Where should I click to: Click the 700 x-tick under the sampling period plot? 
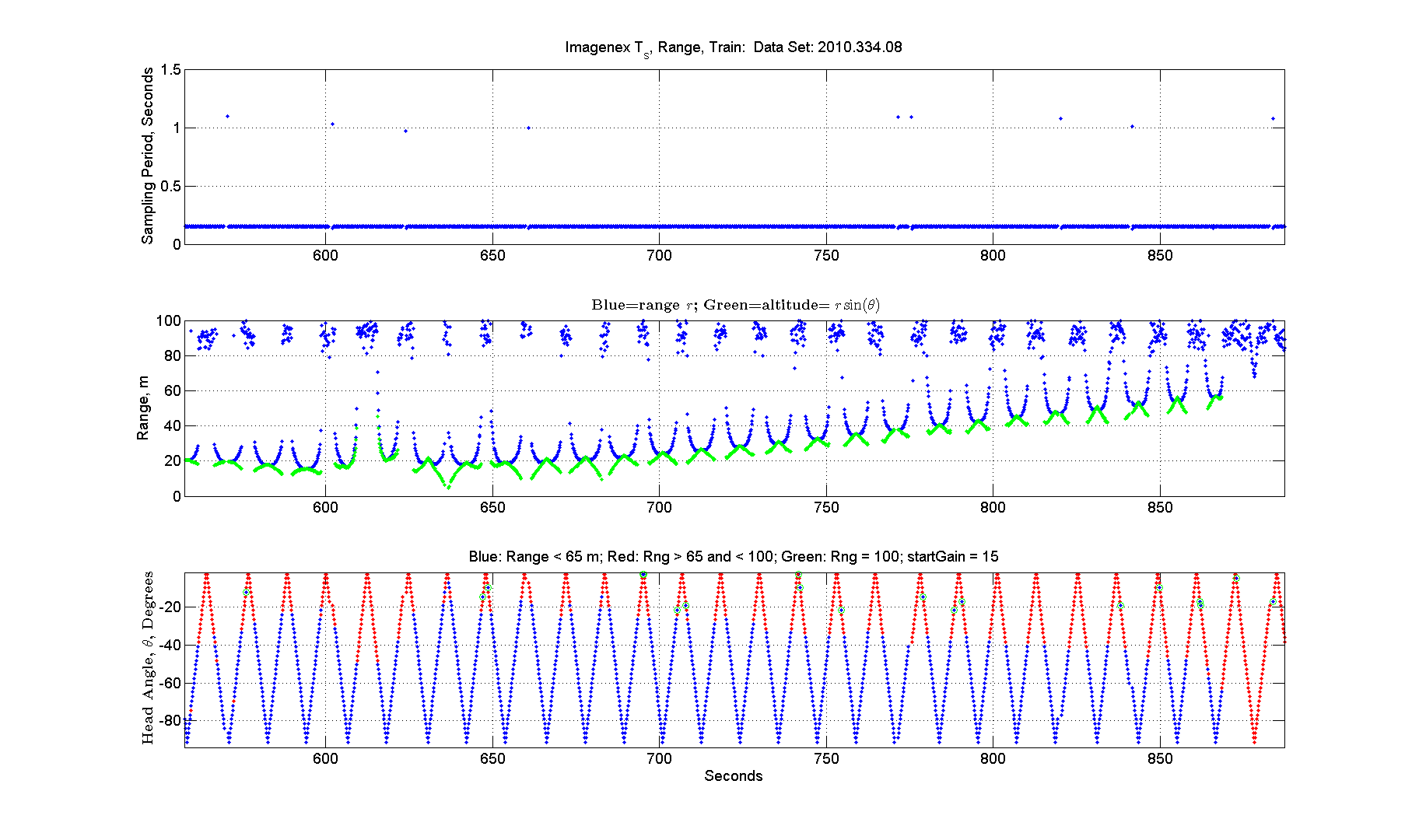click(659, 256)
